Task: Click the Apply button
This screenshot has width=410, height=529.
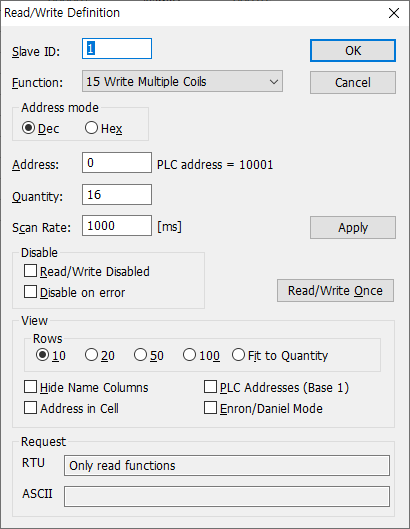Action: tap(353, 228)
